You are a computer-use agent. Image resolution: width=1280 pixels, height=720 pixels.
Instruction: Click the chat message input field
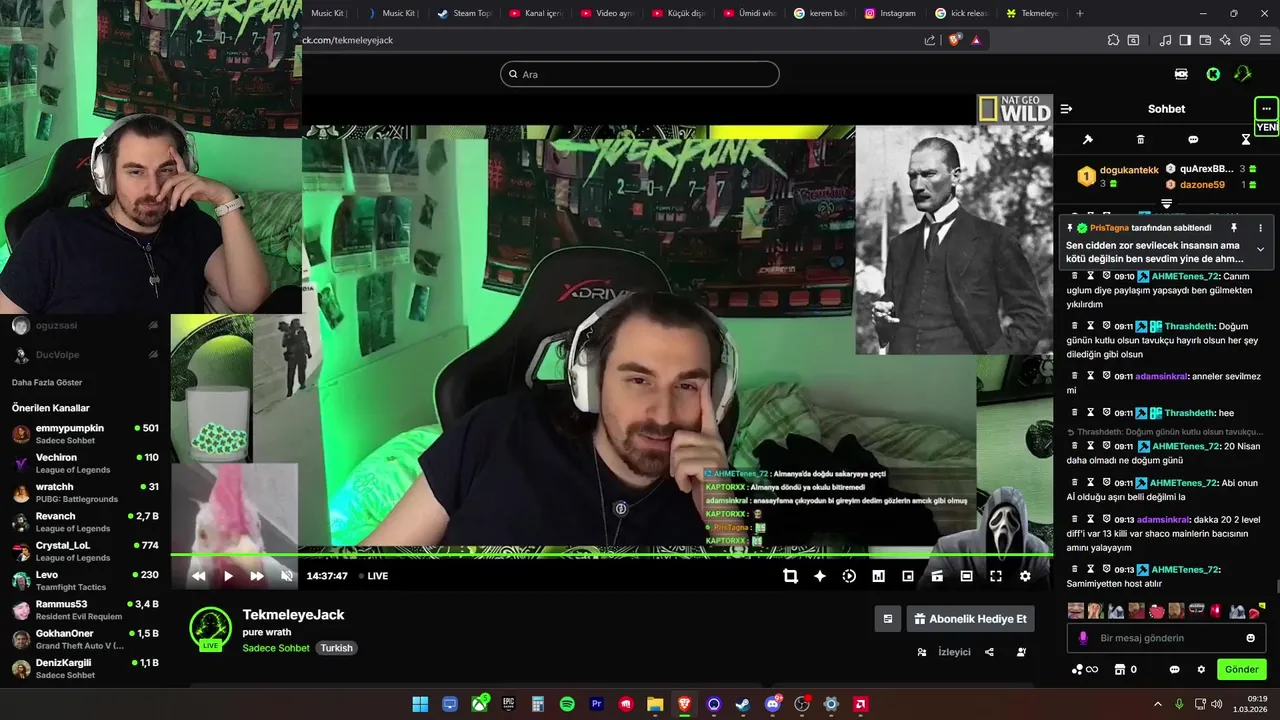(1166, 638)
